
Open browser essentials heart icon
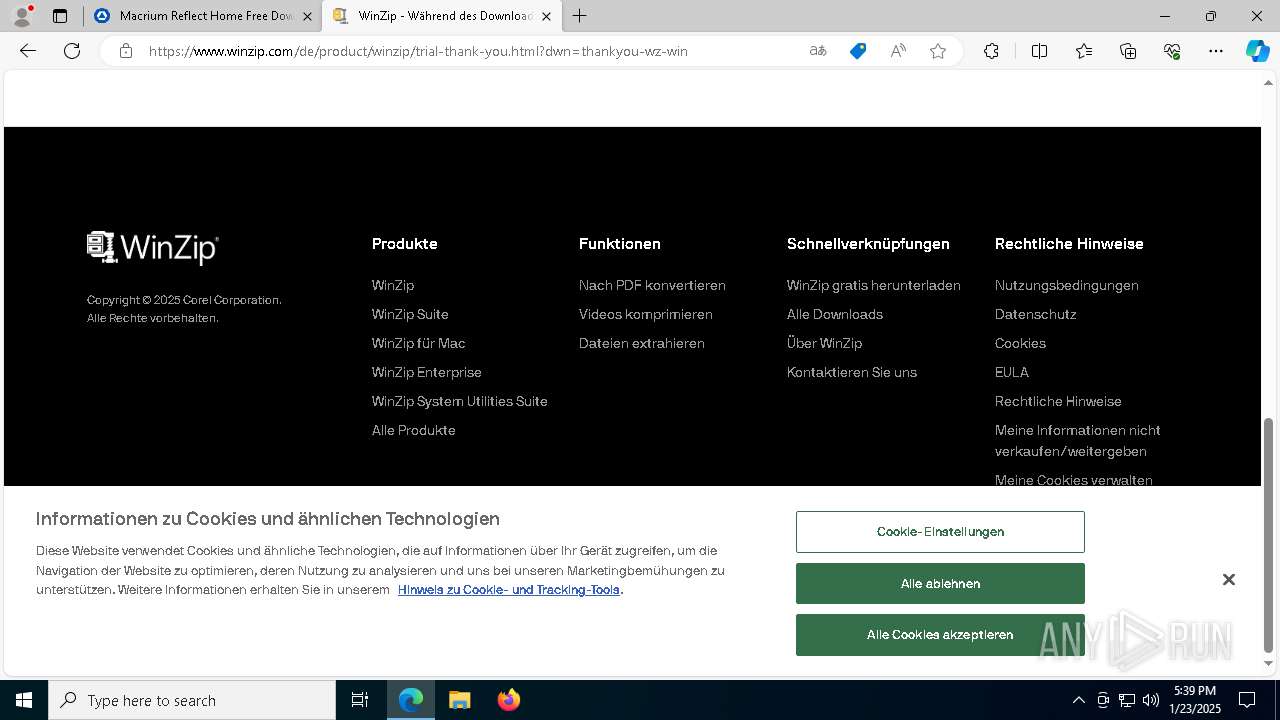point(1172,51)
